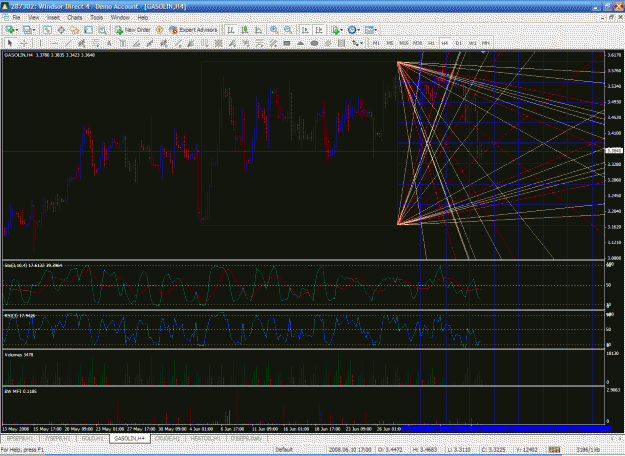The width and height of the screenshot is (625, 456).
Task: Zoom out of the chart
Action: 288,30
